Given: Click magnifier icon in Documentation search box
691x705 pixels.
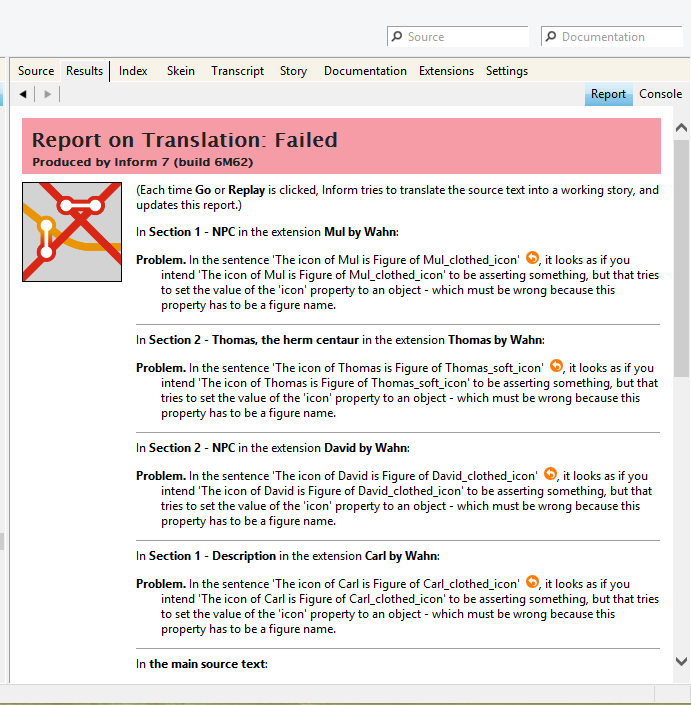Looking at the screenshot, I should pos(551,37).
